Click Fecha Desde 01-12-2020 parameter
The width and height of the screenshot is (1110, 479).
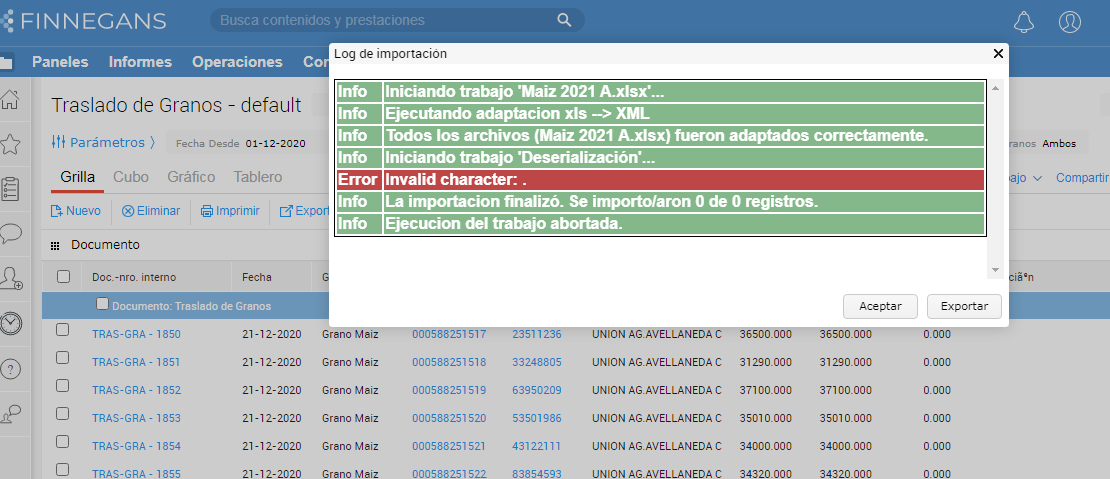pos(241,144)
